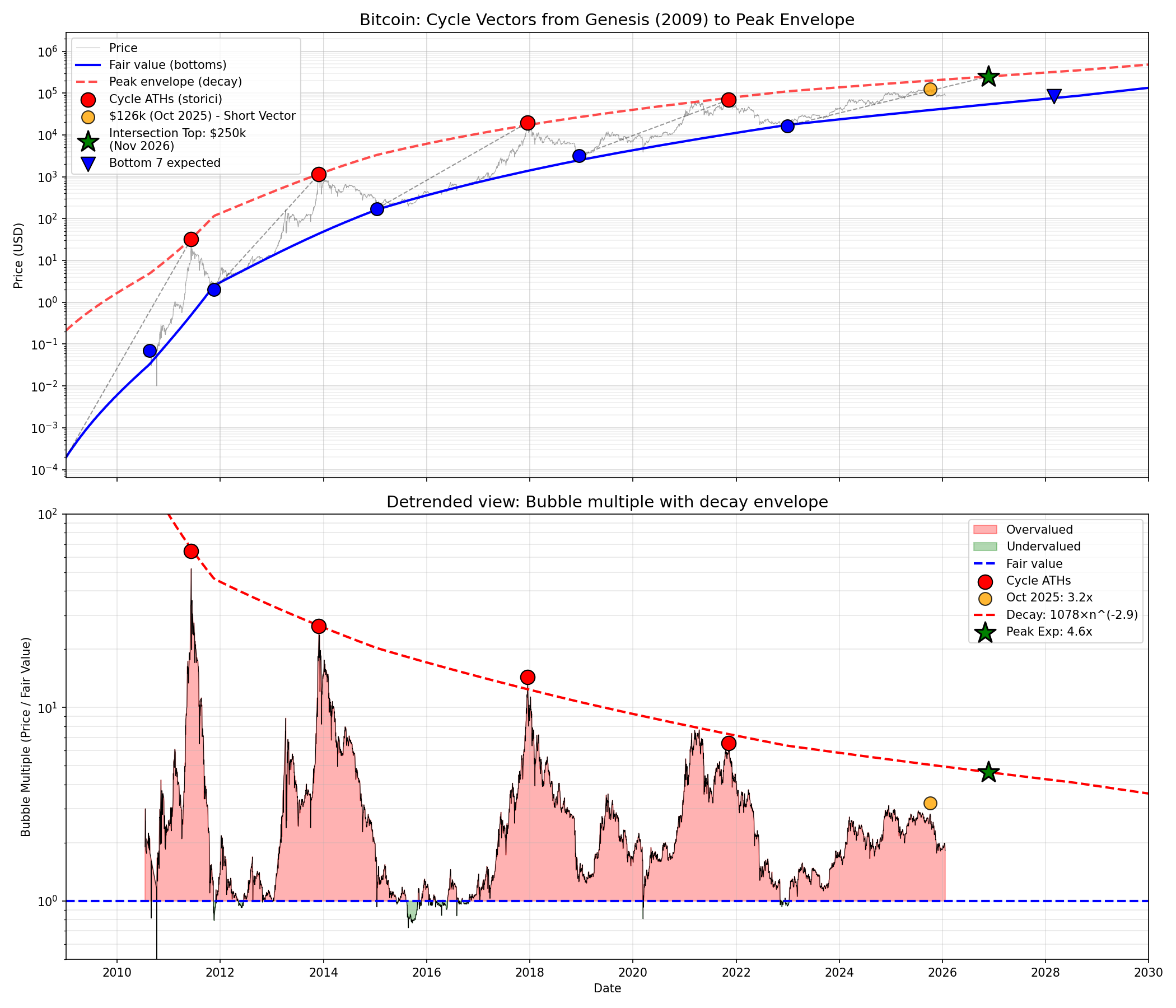Image resolution: width=1176 pixels, height=1008 pixels.
Task: Click the Undervalued green legend swatch
Action: (984, 547)
